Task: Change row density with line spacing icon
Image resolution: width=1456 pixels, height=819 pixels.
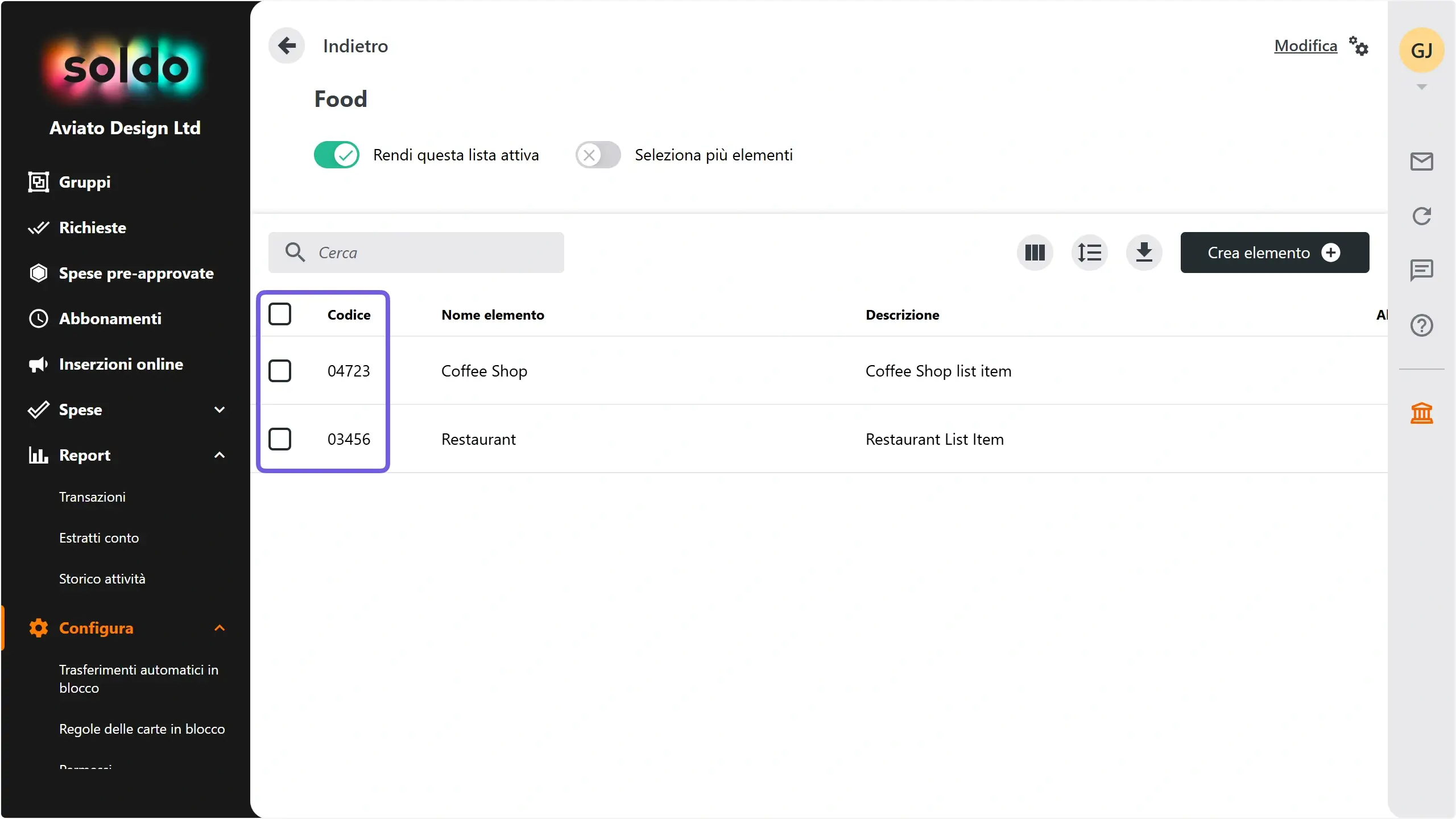Action: click(1089, 253)
